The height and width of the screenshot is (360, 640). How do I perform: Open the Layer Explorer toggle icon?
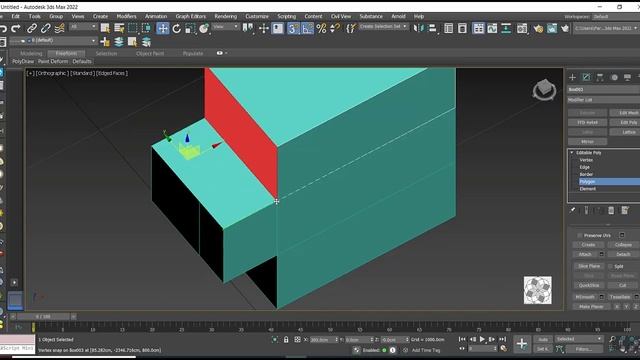coord(462,28)
